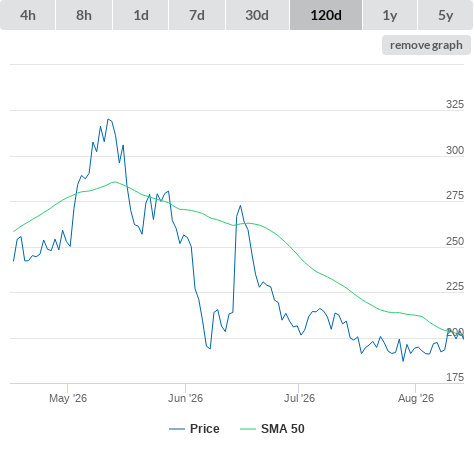Show the 30d price range
Viewport: 474px width, 455px height.
tap(257, 15)
